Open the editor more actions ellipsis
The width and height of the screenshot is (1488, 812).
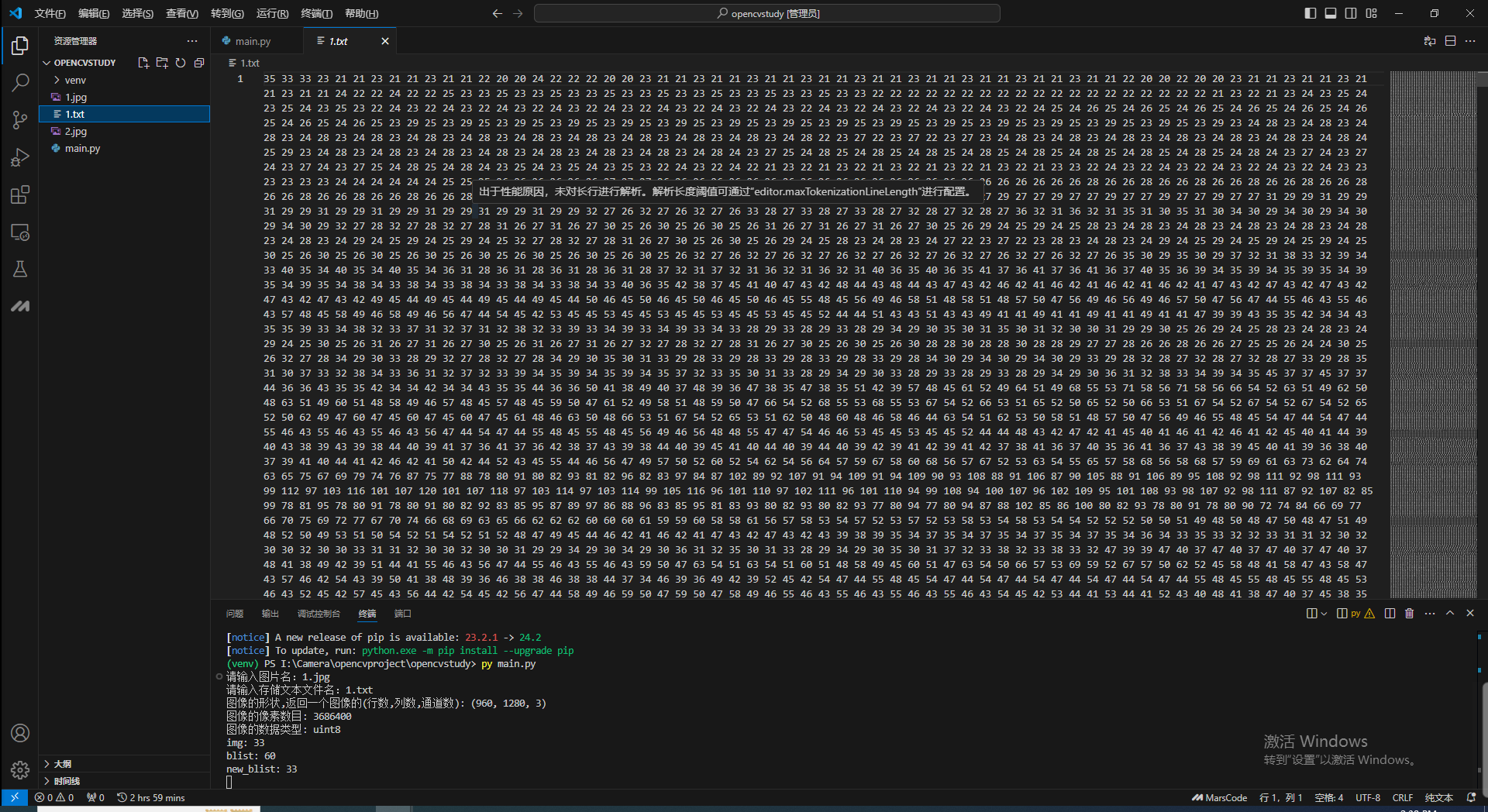tap(1470, 41)
